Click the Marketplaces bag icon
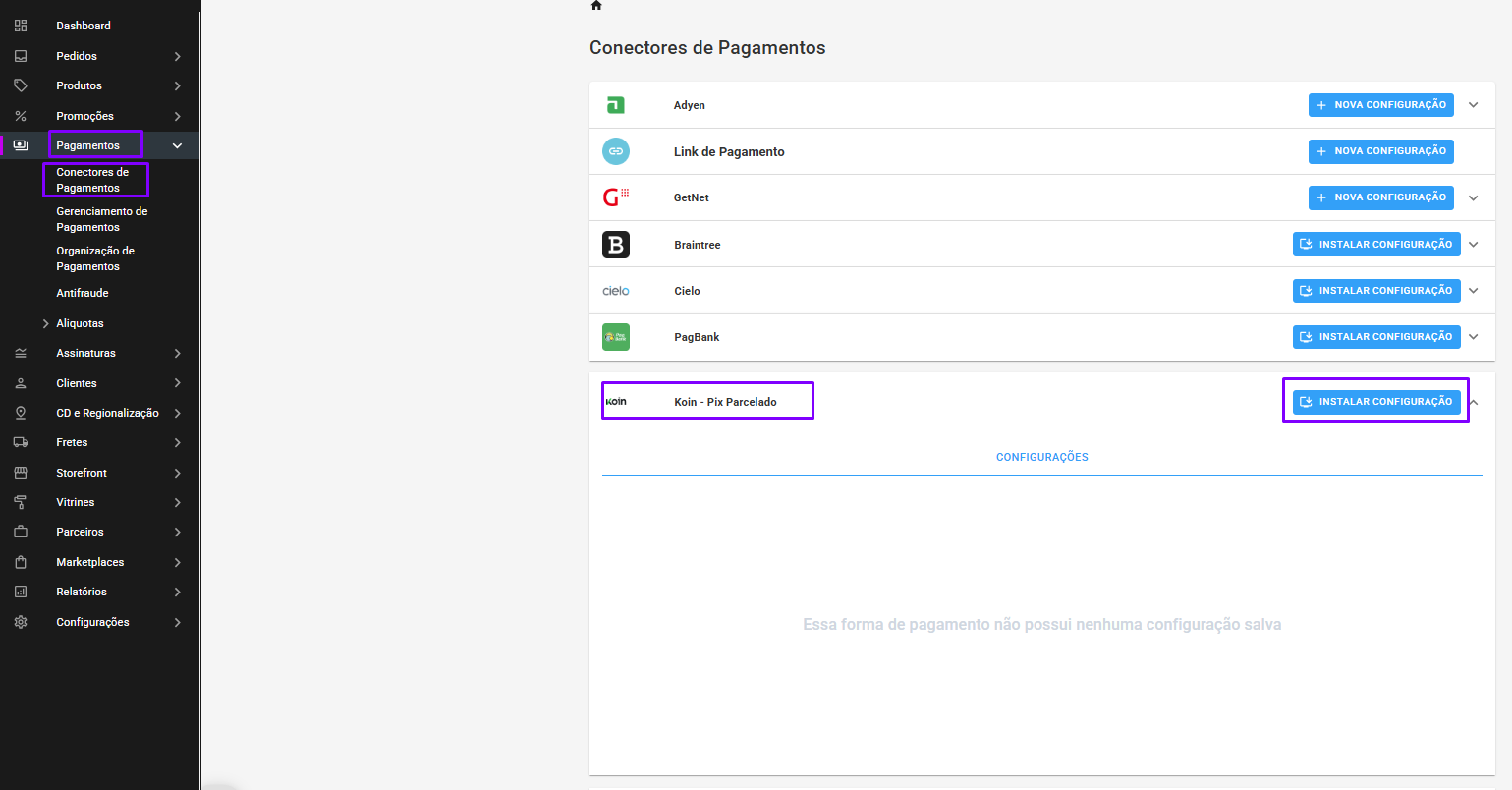The height and width of the screenshot is (790, 1512). pyautogui.click(x=21, y=562)
